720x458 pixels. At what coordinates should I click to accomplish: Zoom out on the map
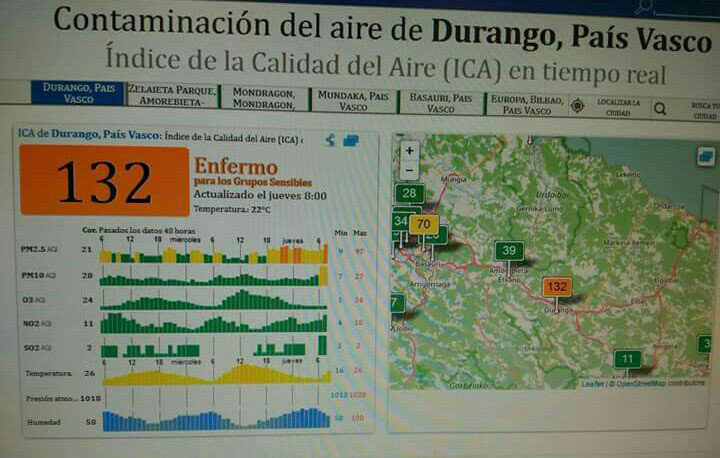409,170
